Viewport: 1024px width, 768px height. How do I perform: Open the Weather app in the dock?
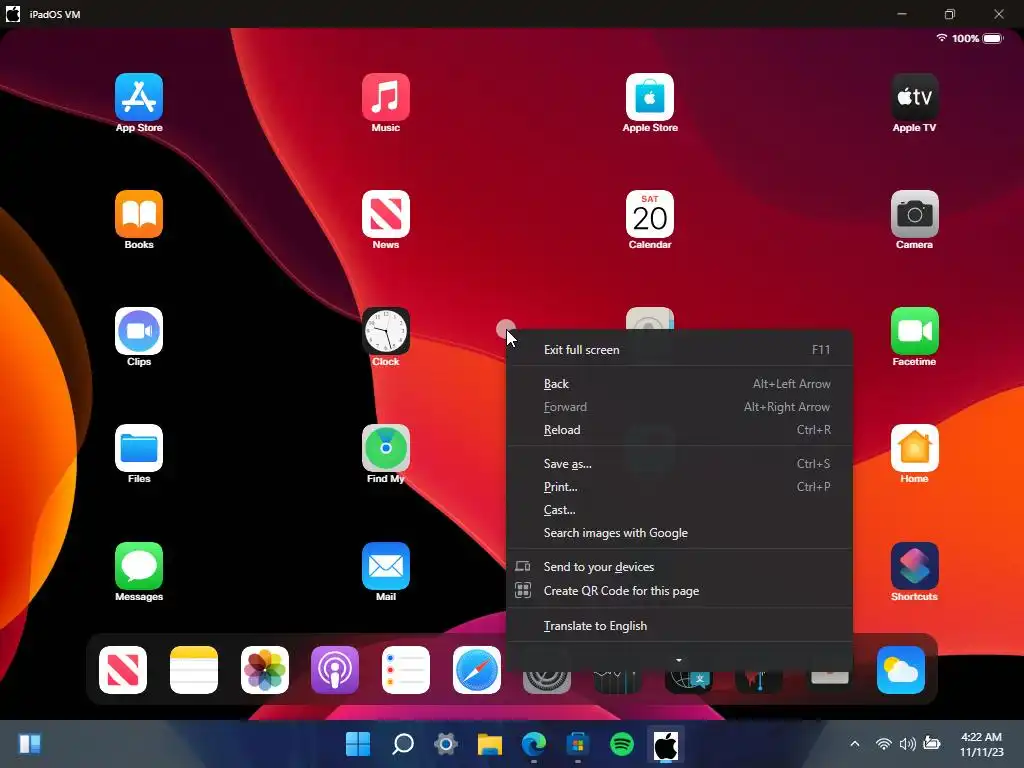901,670
